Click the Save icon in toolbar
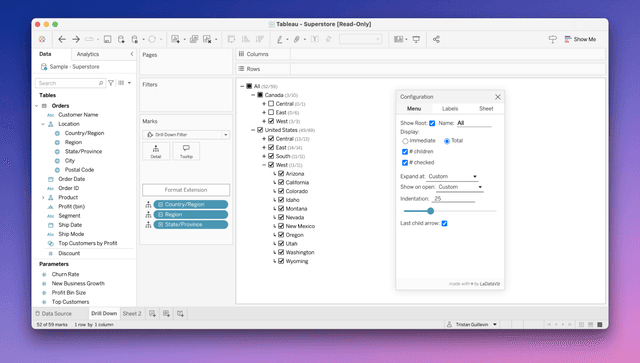Image resolution: width=640 pixels, height=363 pixels. tap(107, 39)
